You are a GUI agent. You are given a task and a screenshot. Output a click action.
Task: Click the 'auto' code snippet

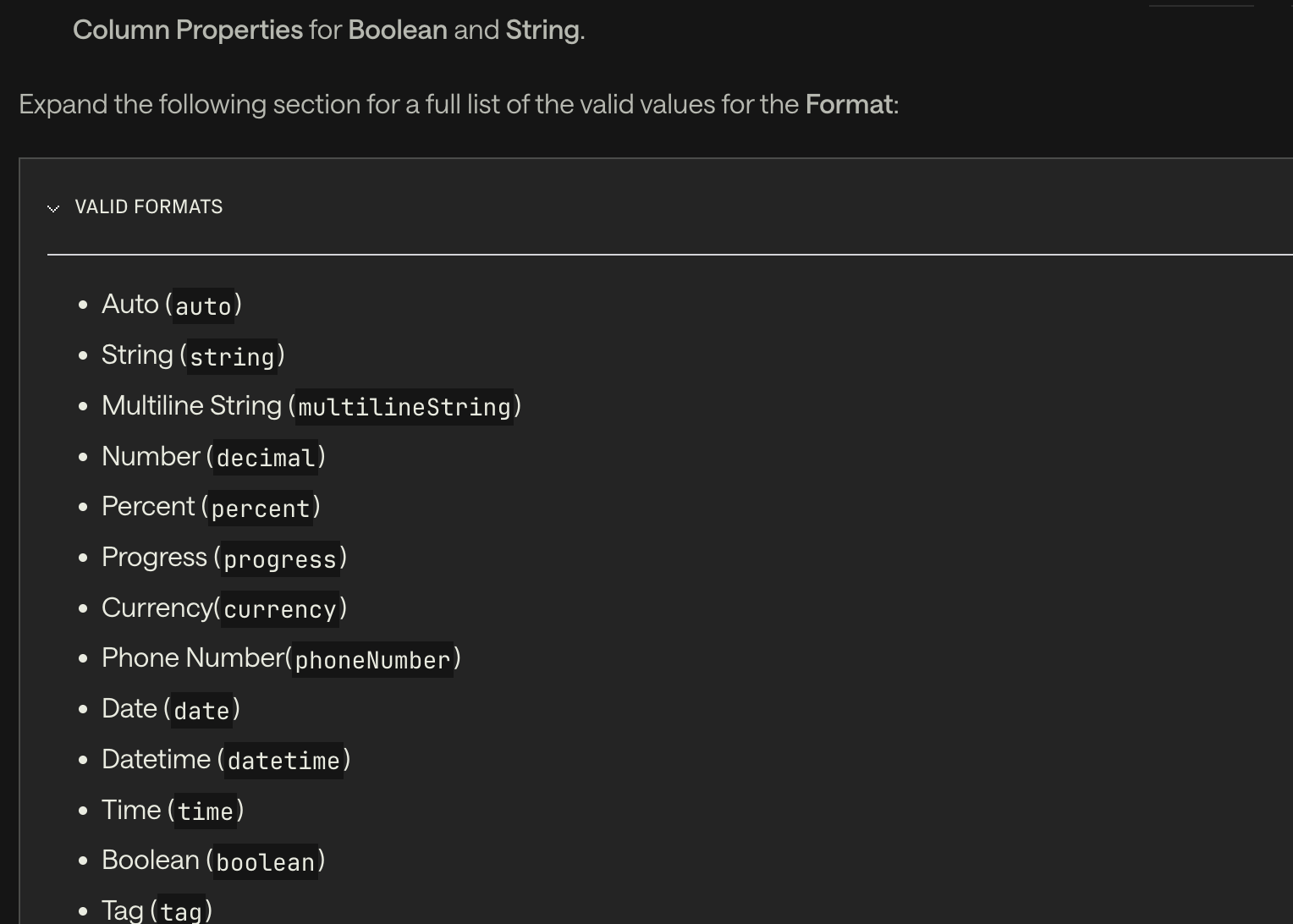click(203, 306)
